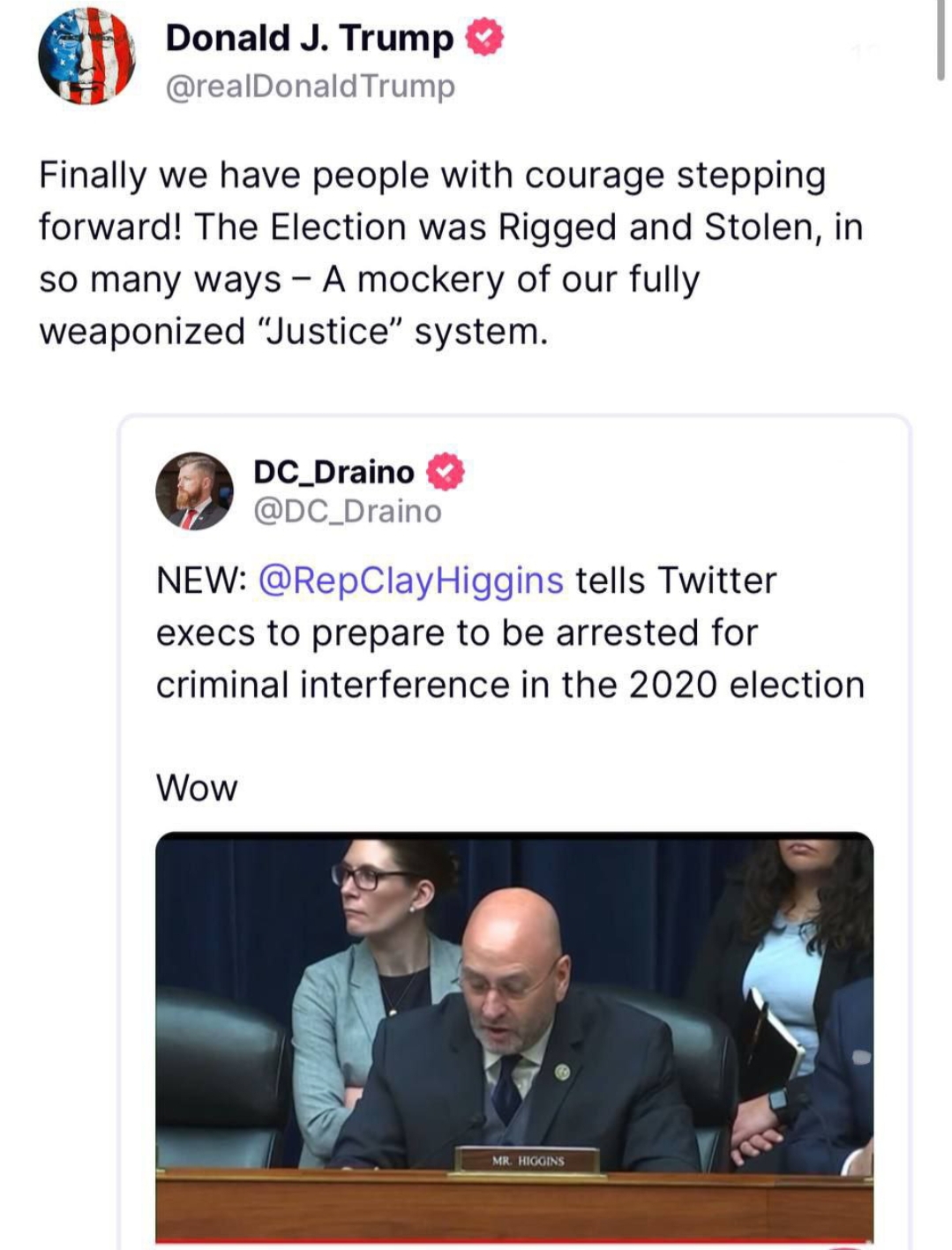Click the video's red progress bar

tap(513, 1245)
